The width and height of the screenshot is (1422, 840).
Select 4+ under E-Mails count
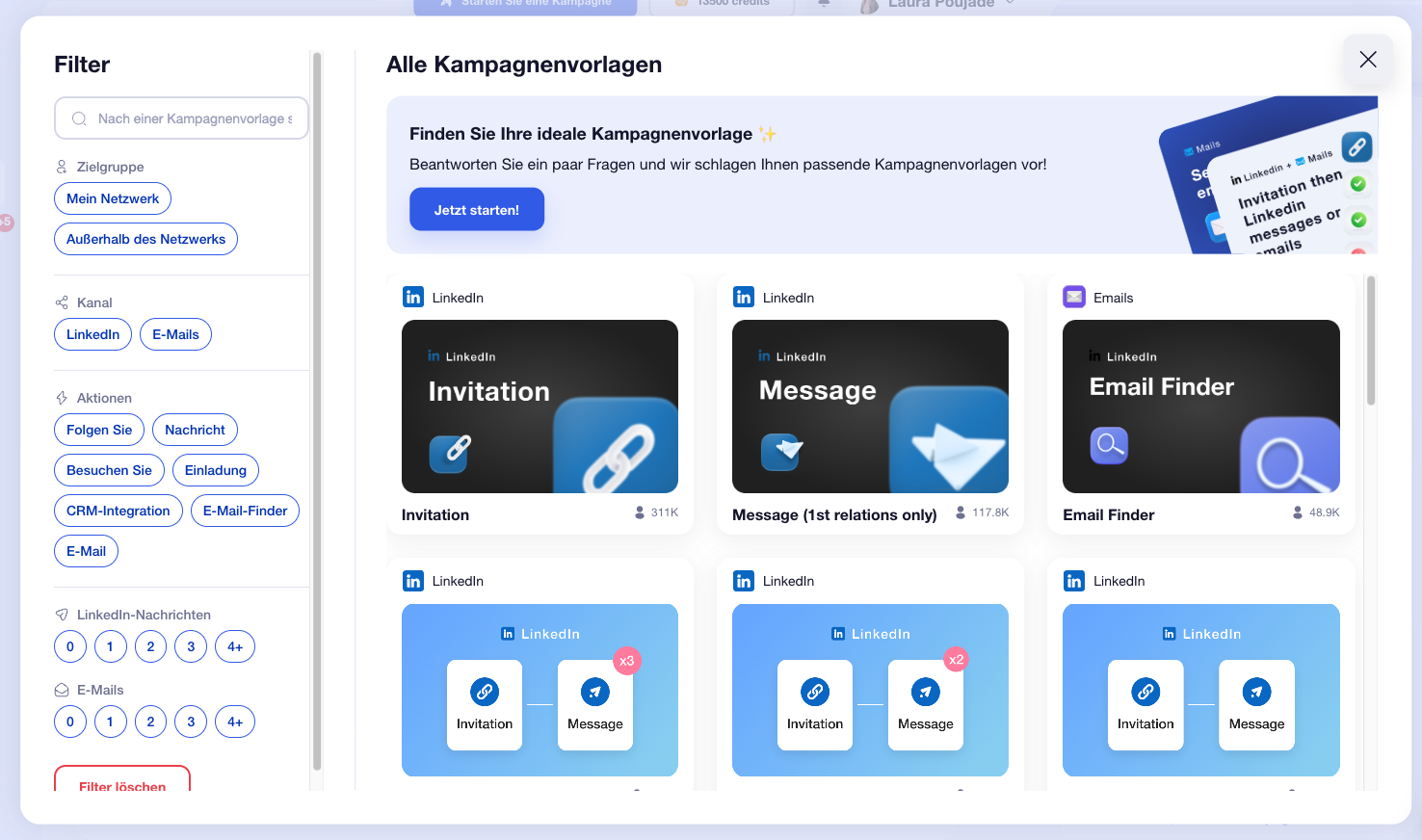pos(235,722)
